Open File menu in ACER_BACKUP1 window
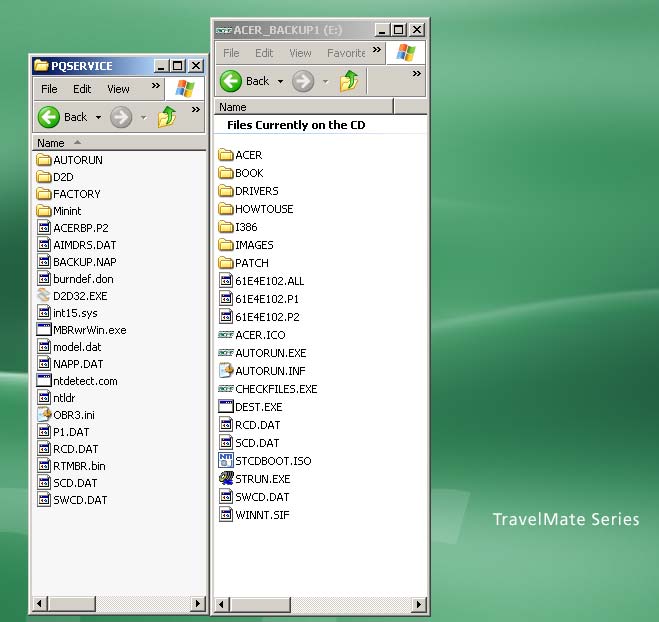This screenshot has width=659, height=622. tap(231, 53)
